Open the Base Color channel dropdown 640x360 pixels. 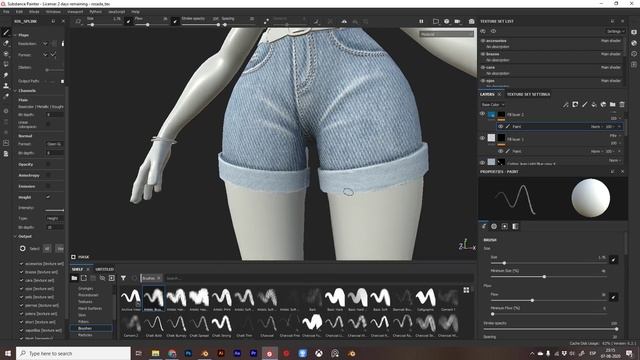[493, 105]
